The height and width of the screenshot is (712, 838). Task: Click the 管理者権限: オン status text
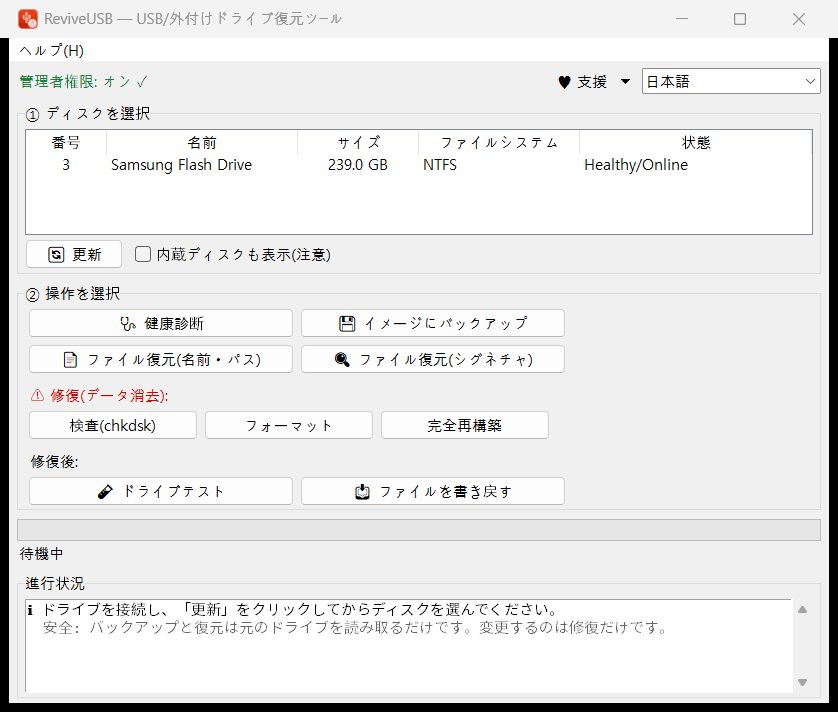(x=83, y=82)
